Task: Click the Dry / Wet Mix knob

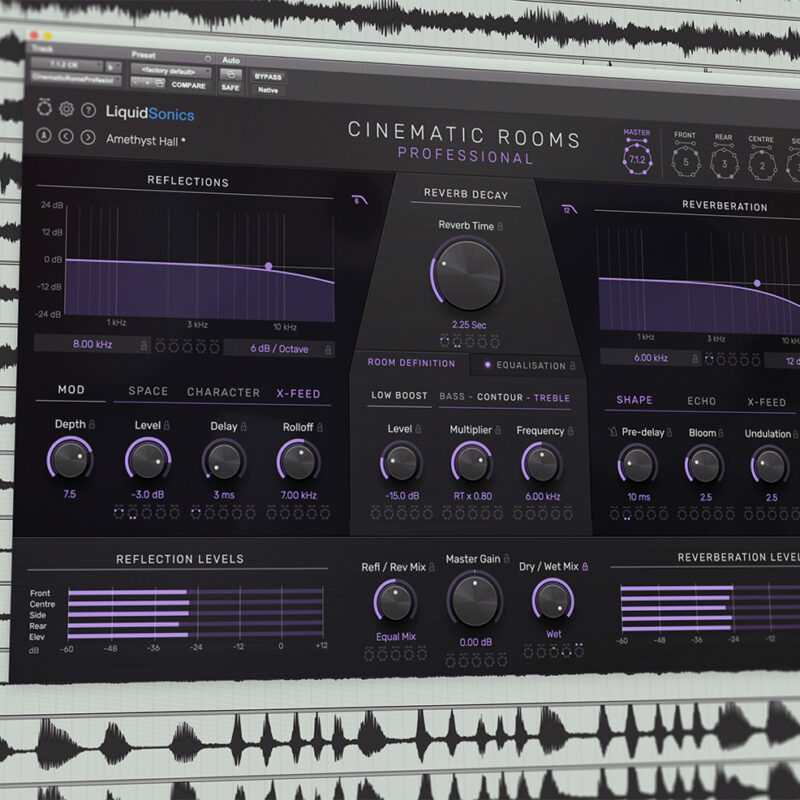Action: click(553, 600)
